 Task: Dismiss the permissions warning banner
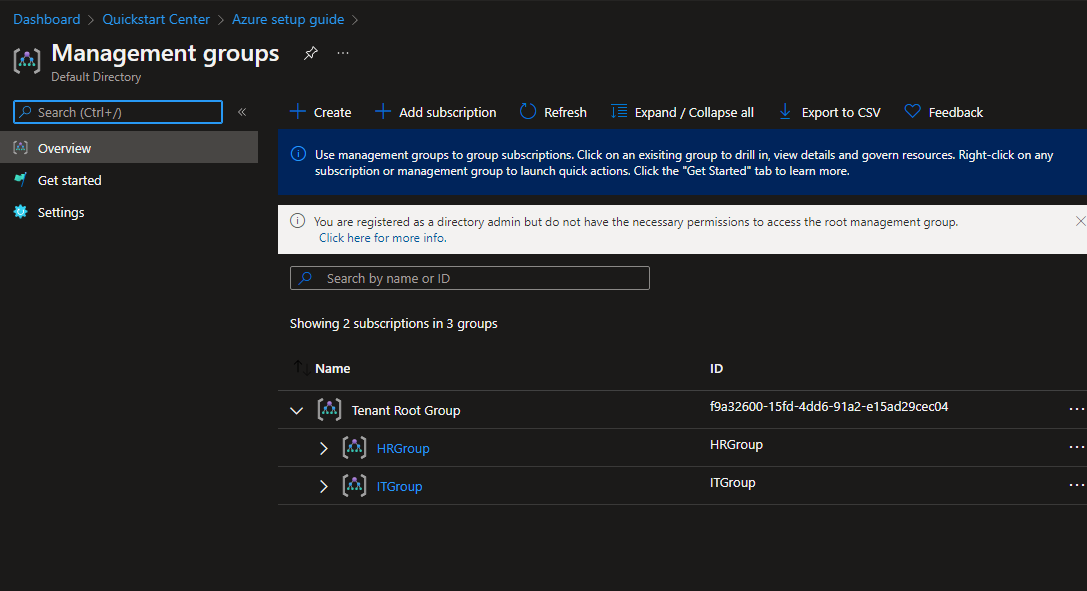[1080, 221]
